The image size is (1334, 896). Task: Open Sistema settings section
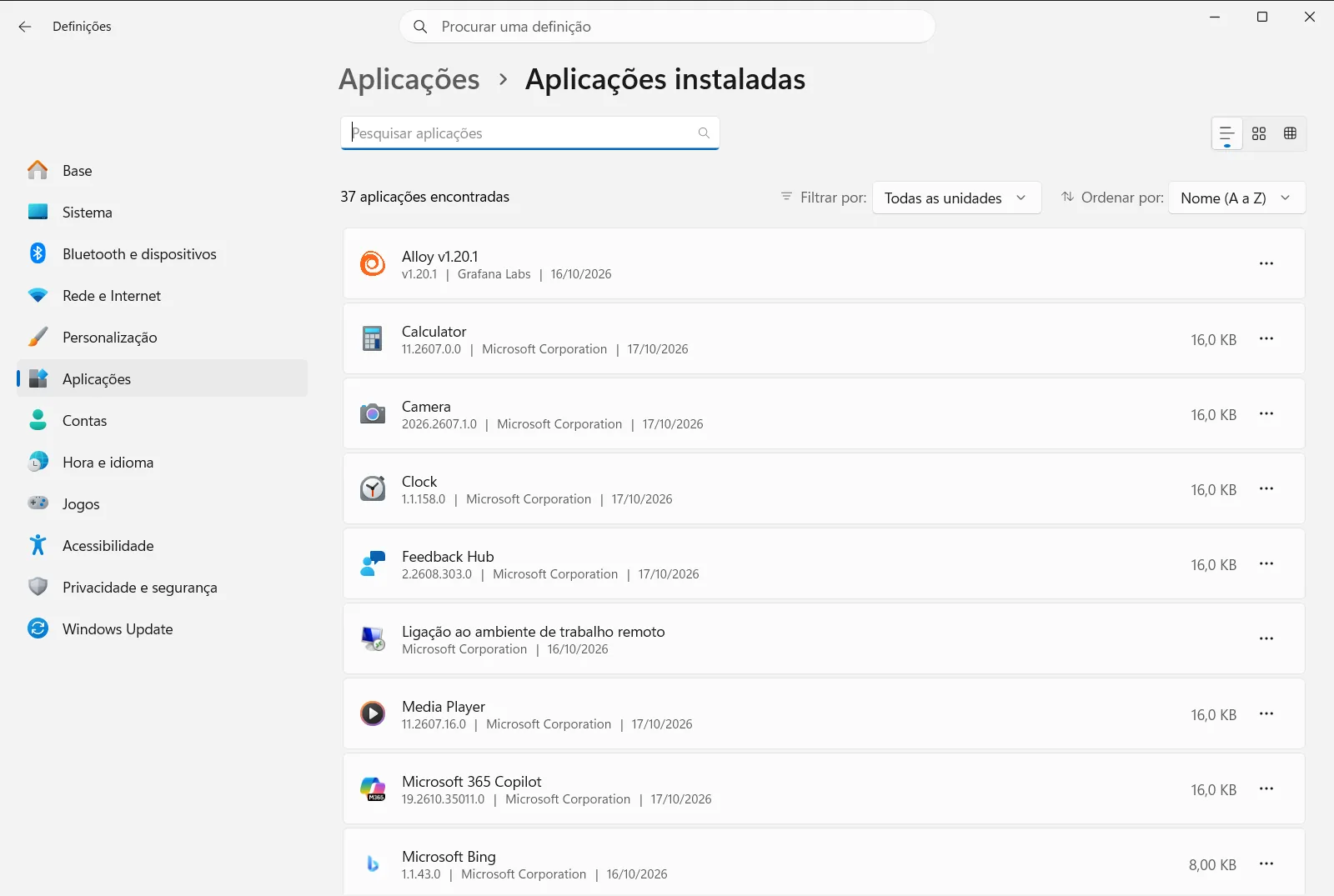point(163,212)
